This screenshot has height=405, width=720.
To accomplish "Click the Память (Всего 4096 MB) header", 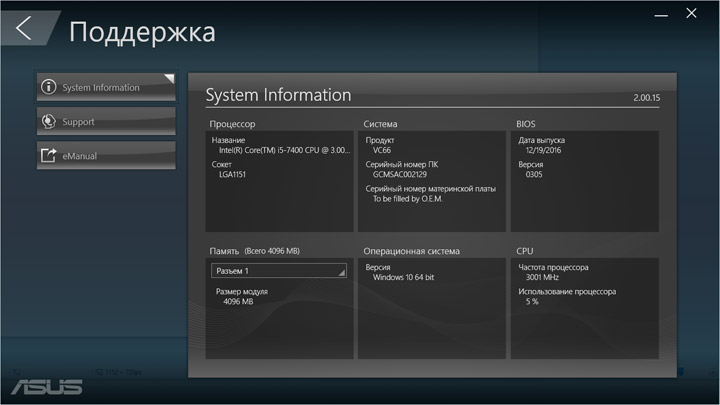I will click(x=254, y=251).
